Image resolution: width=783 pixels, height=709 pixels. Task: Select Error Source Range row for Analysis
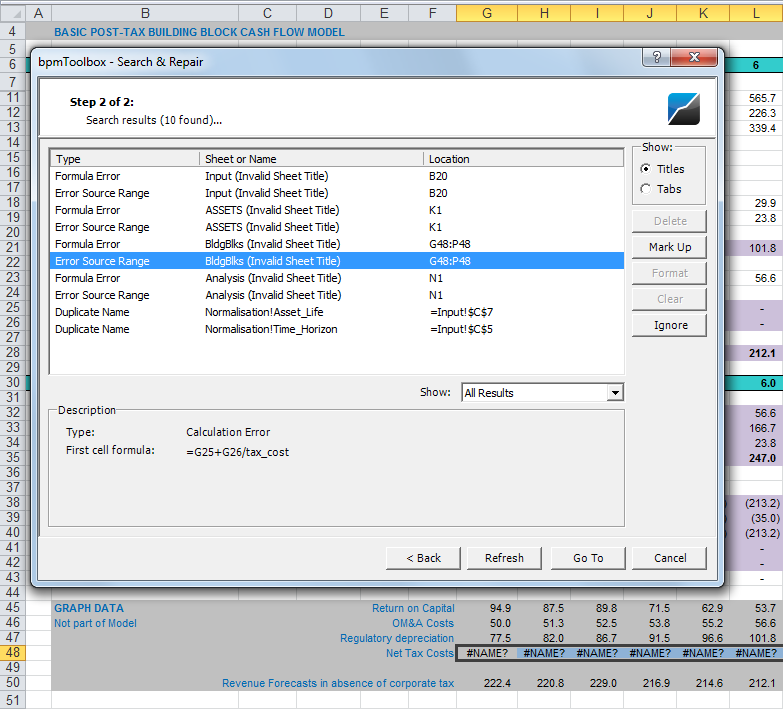click(337, 295)
